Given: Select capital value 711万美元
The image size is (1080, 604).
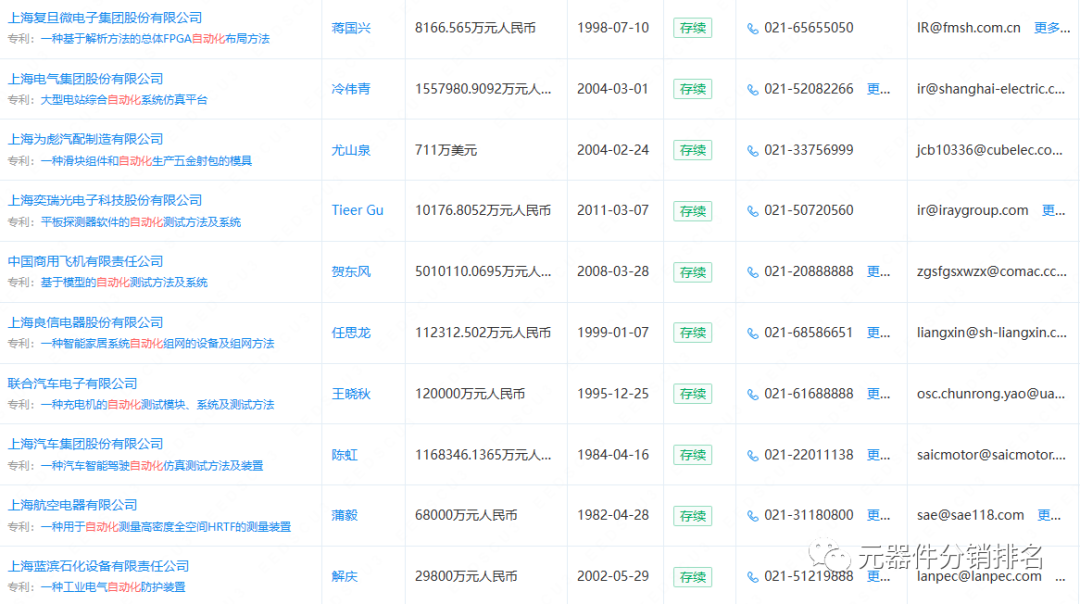Looking at the screenshot, I should point(446,150).
